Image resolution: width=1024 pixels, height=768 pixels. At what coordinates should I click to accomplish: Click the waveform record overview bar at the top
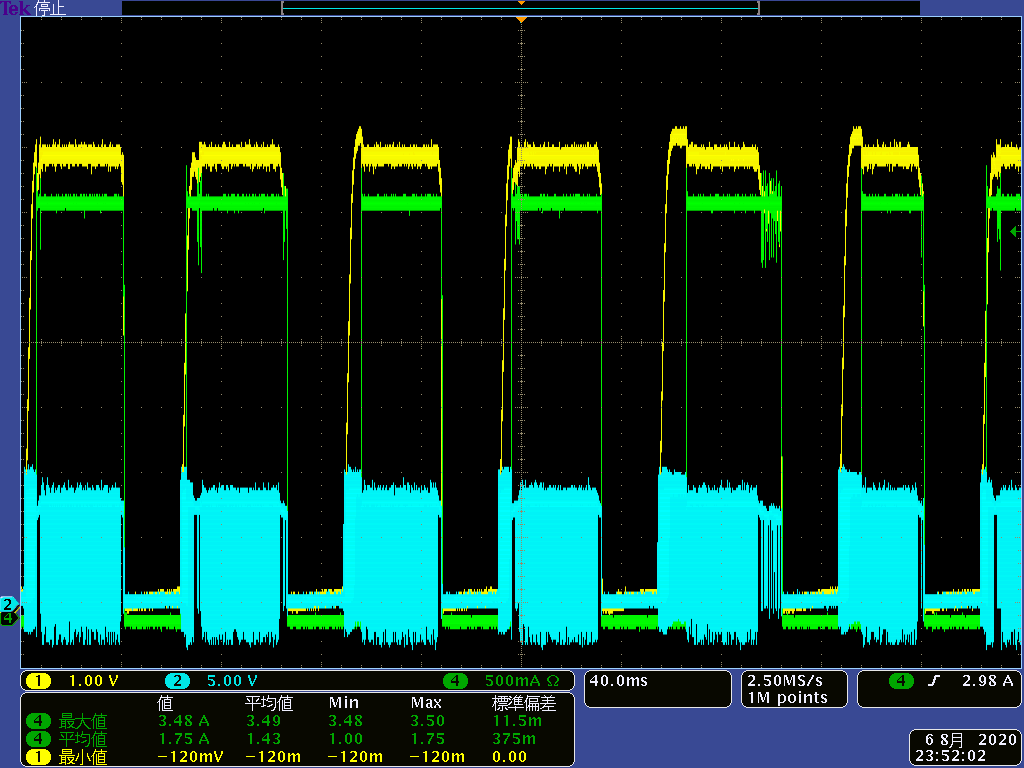pos(520,8)
